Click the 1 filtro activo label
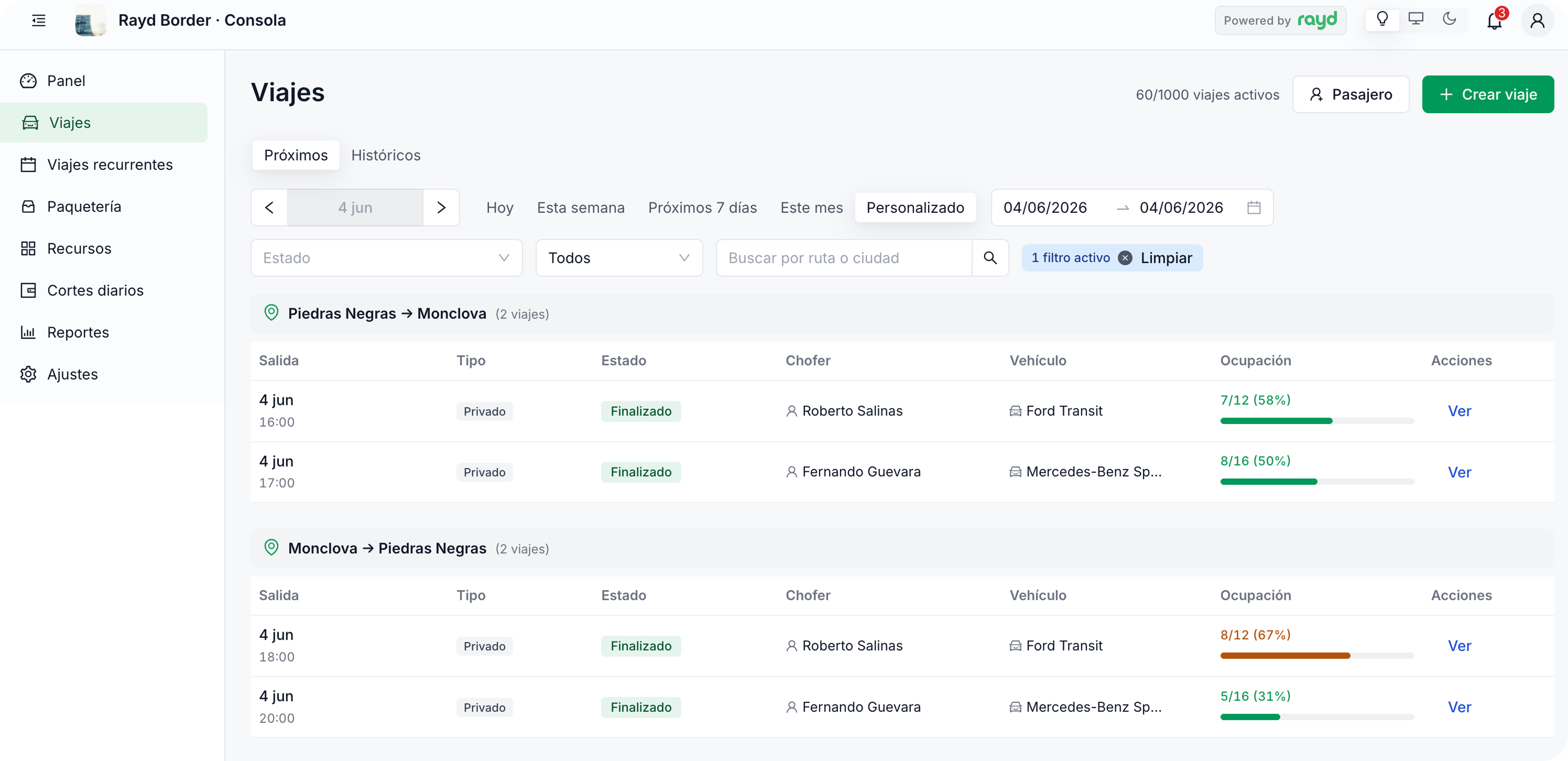This screenshot has width=1568, height=761. [1070, 258]
